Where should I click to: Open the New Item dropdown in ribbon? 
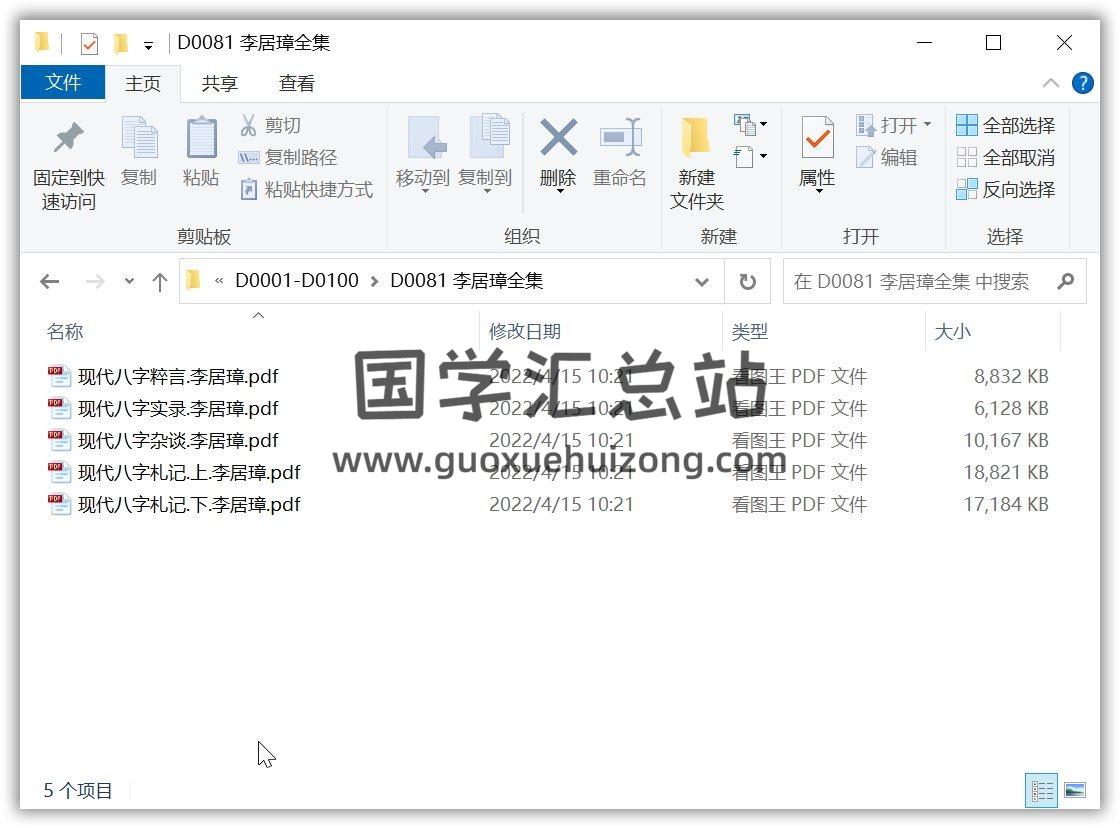750,125
